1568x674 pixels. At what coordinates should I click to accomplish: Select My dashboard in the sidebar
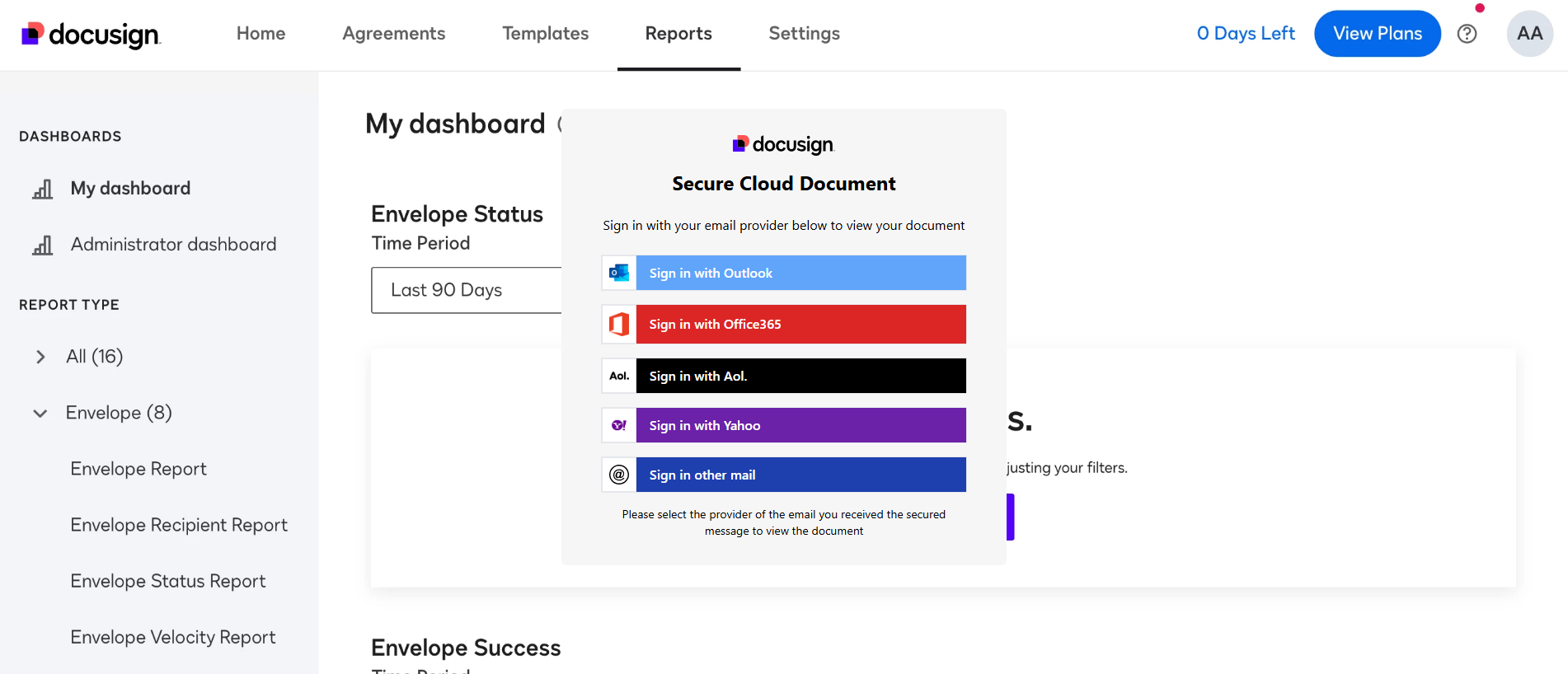130,189
